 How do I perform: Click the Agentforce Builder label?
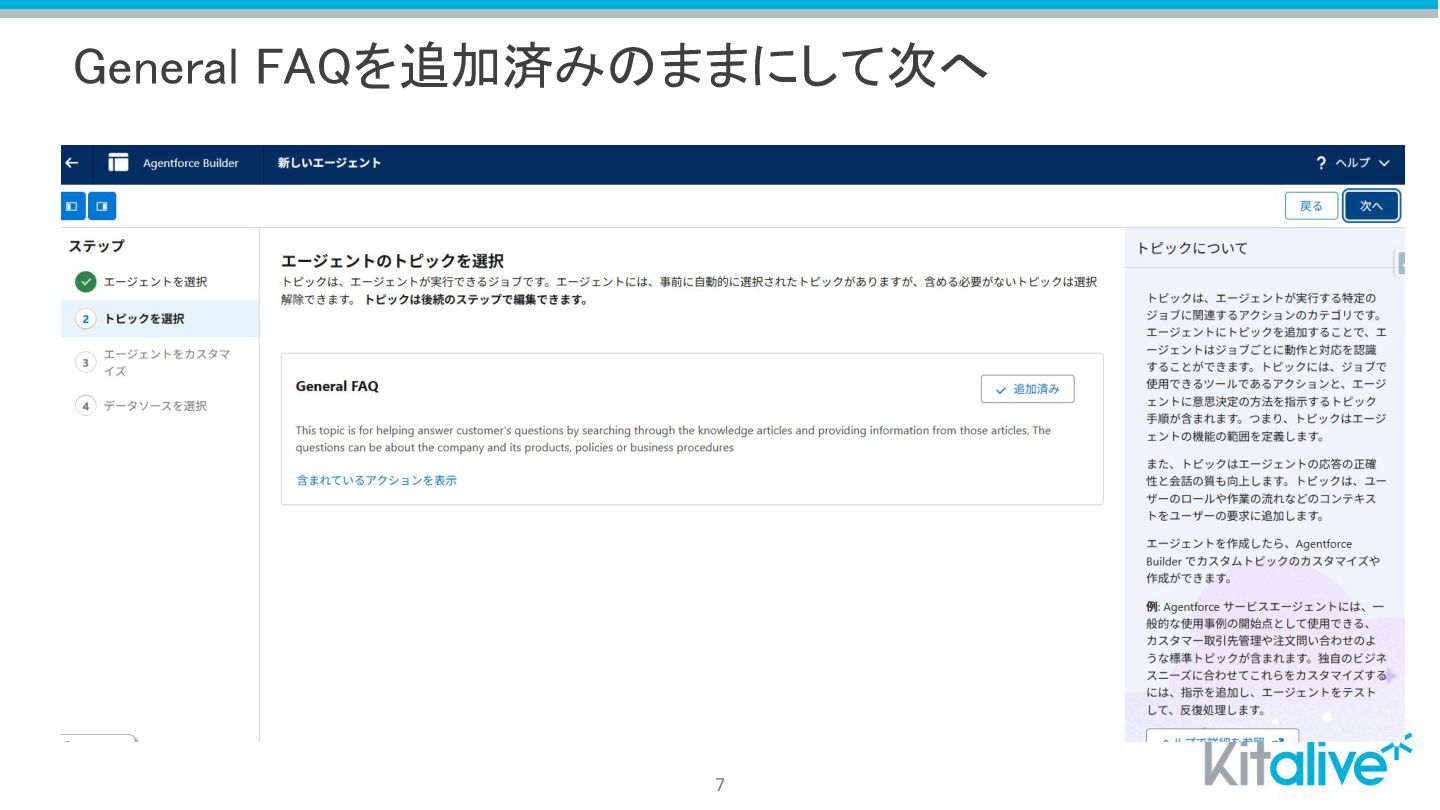tap(191, 163)
